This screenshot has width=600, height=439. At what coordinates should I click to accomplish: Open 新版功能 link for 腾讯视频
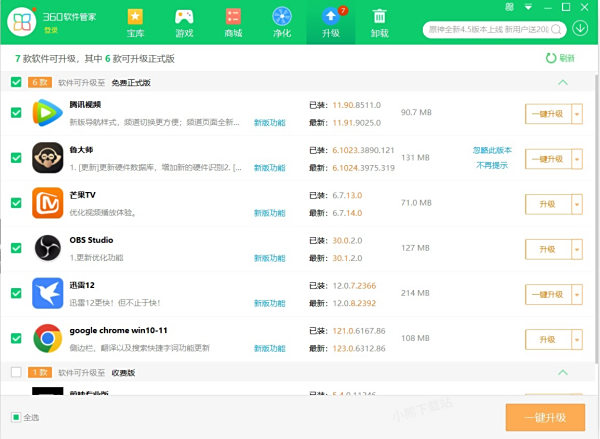[270, 123]
